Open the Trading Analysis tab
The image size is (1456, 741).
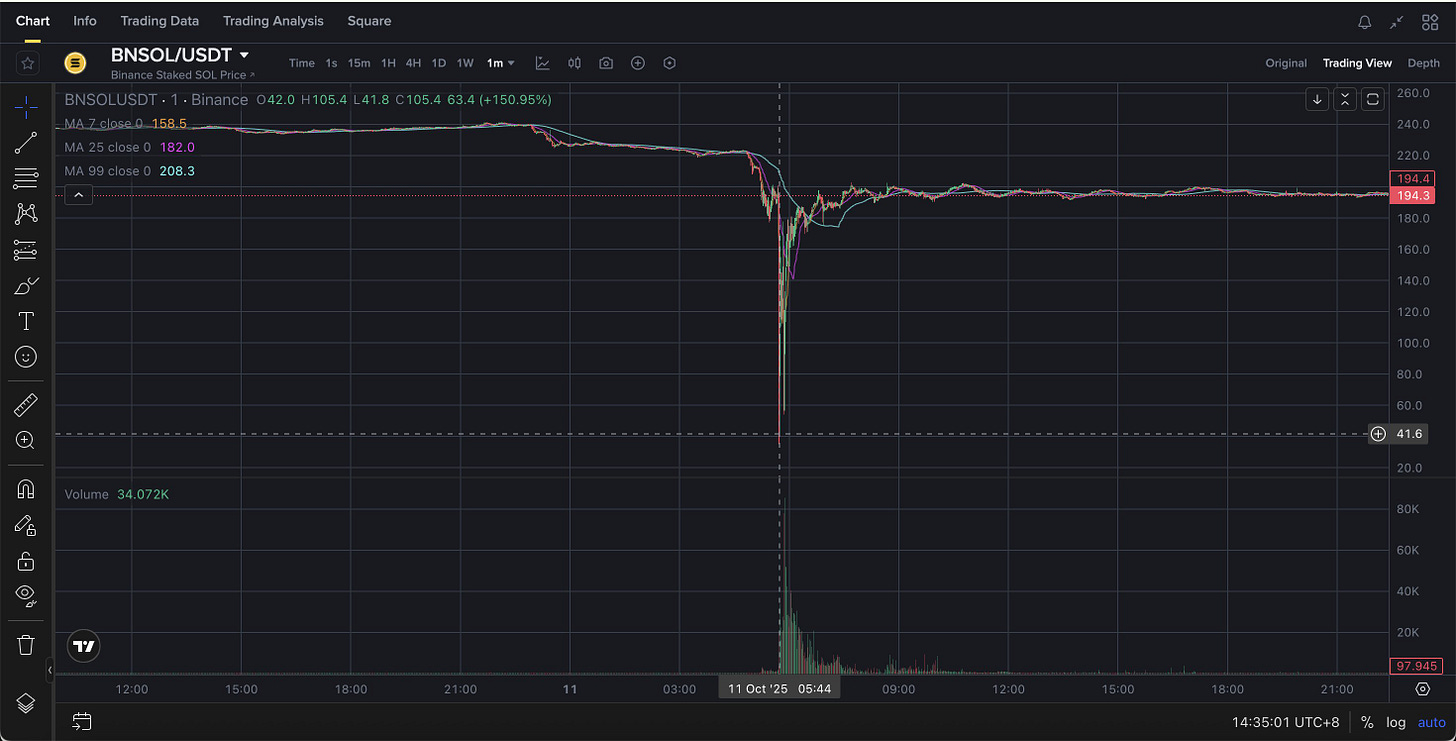click(273, 21)
